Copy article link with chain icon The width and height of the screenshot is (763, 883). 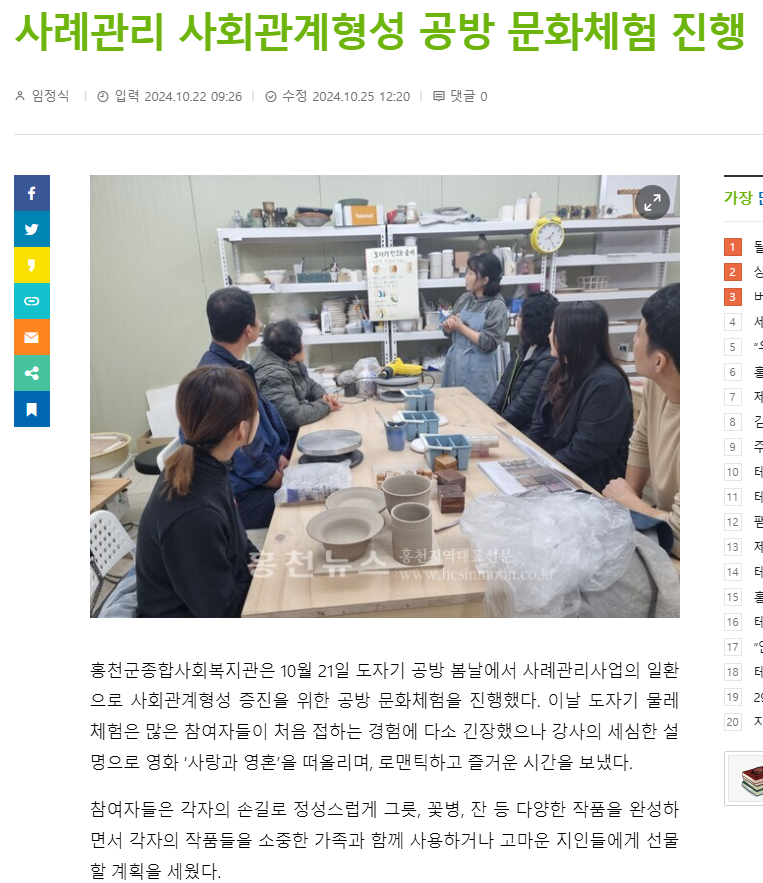pos(32,301)
